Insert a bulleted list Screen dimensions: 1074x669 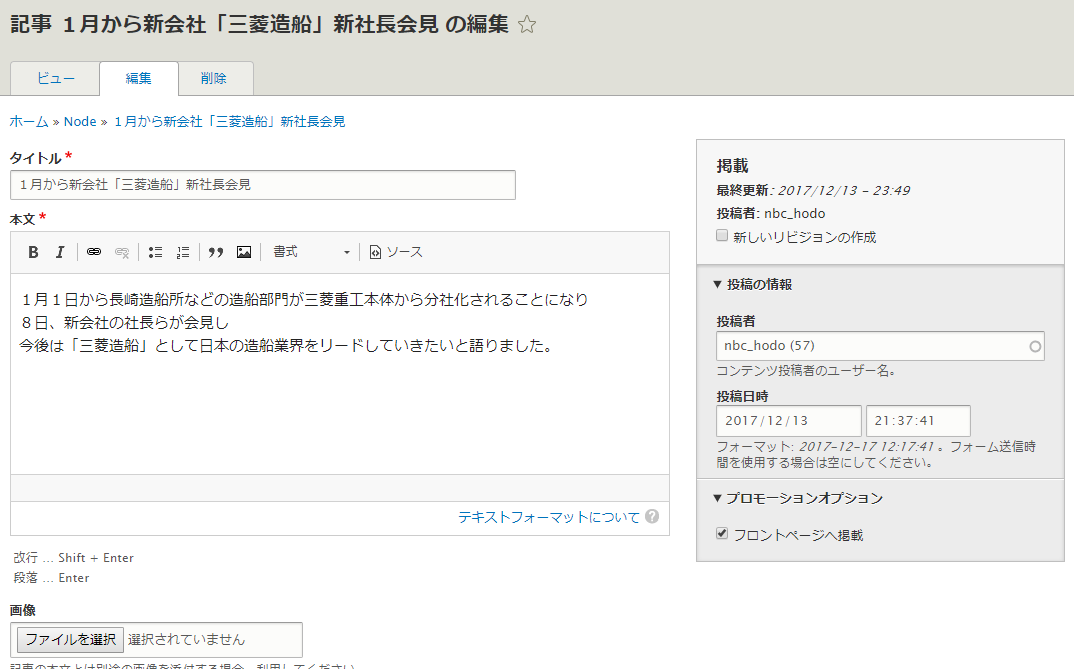pyautogui.click(x=155, y=252)
